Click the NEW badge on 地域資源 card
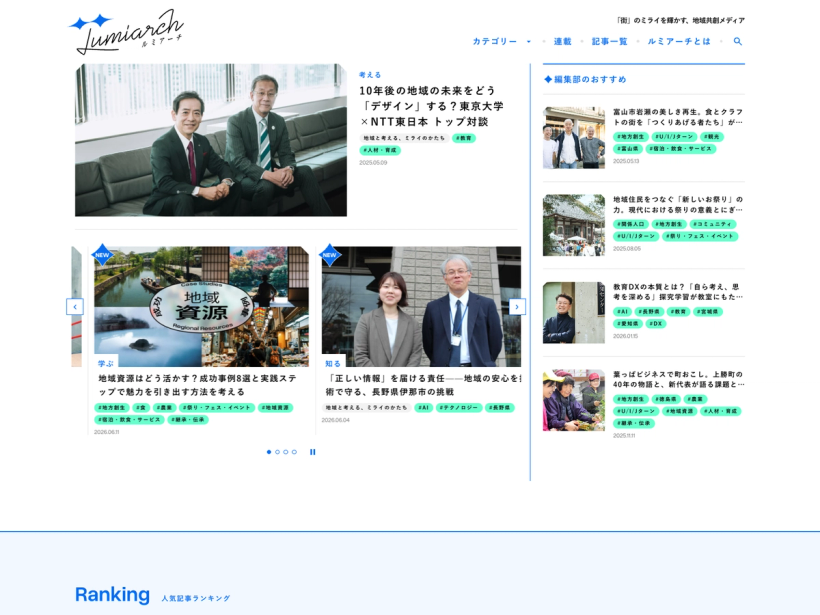 pos(102,255)
